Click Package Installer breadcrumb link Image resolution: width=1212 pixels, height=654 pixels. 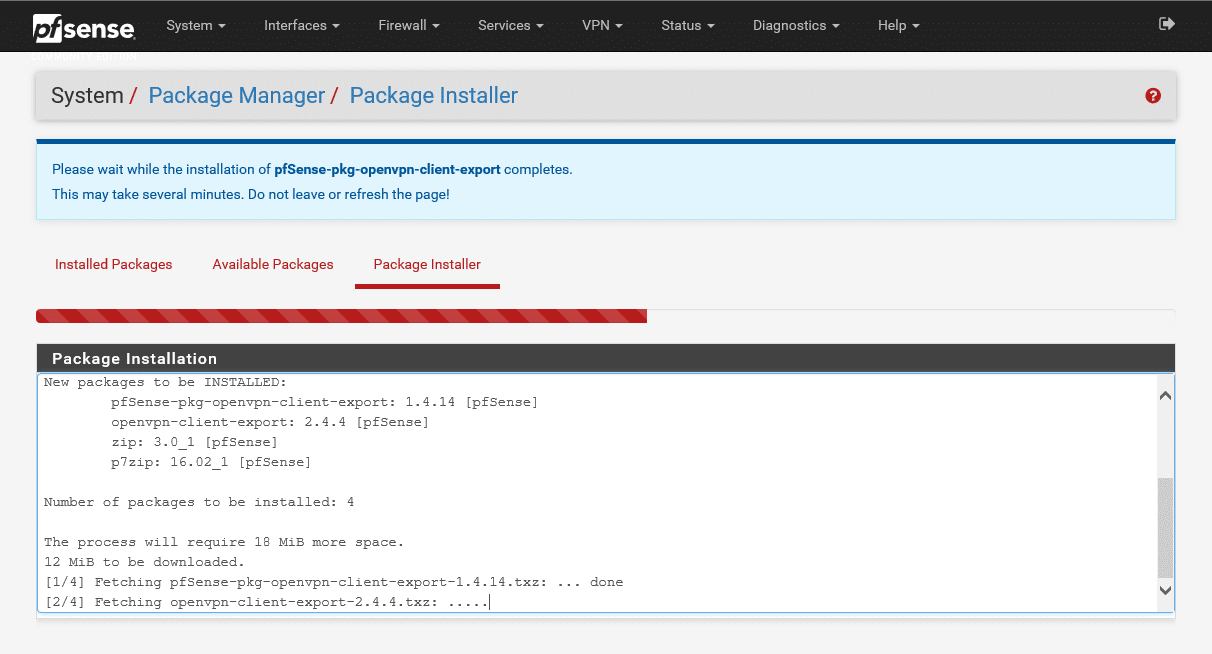click(x=434, y=96)
